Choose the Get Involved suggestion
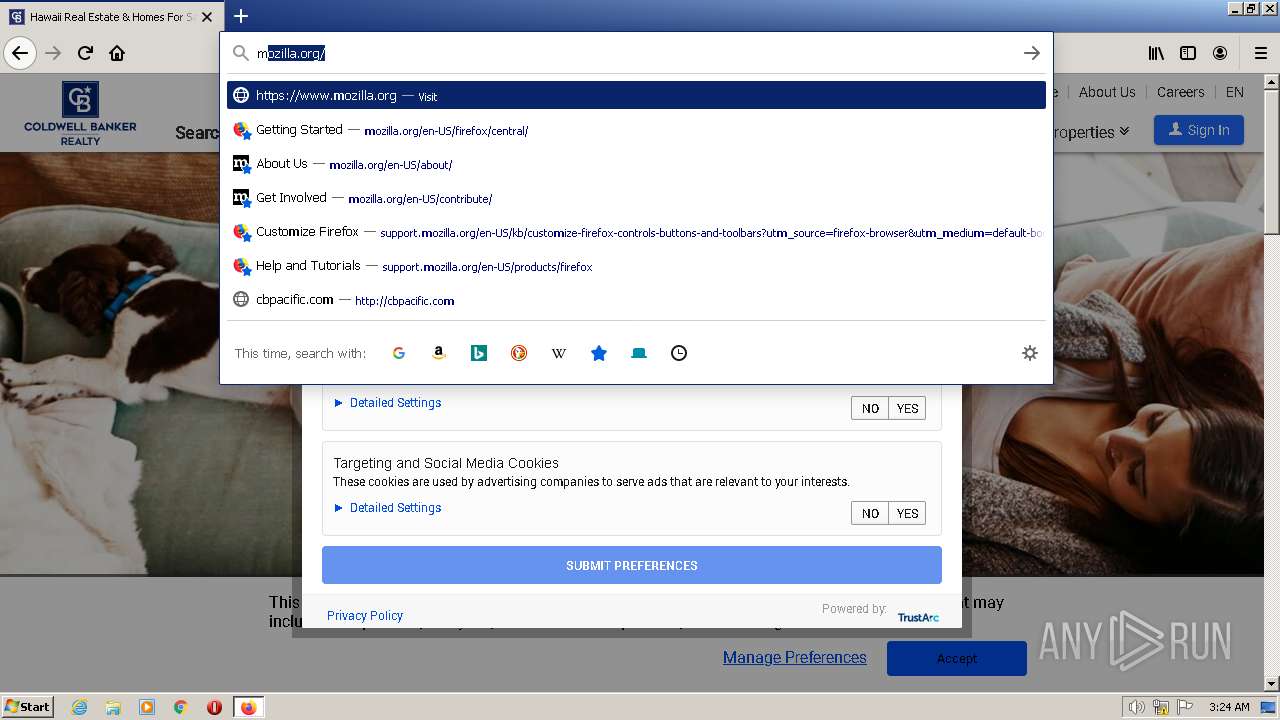 coord(636,198)
